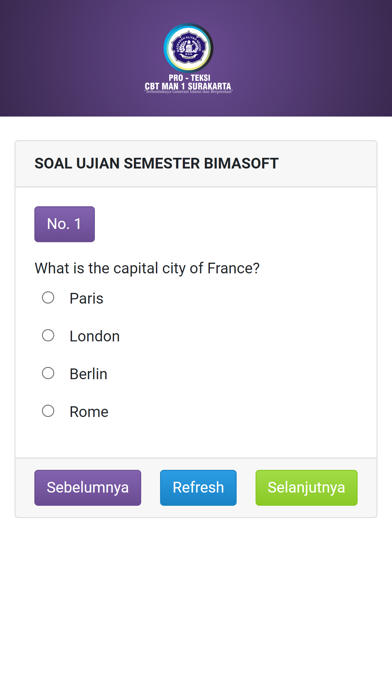Go back with the Sebelumnya button
This screenshot has width=392, height=696.
click(87, 487)
